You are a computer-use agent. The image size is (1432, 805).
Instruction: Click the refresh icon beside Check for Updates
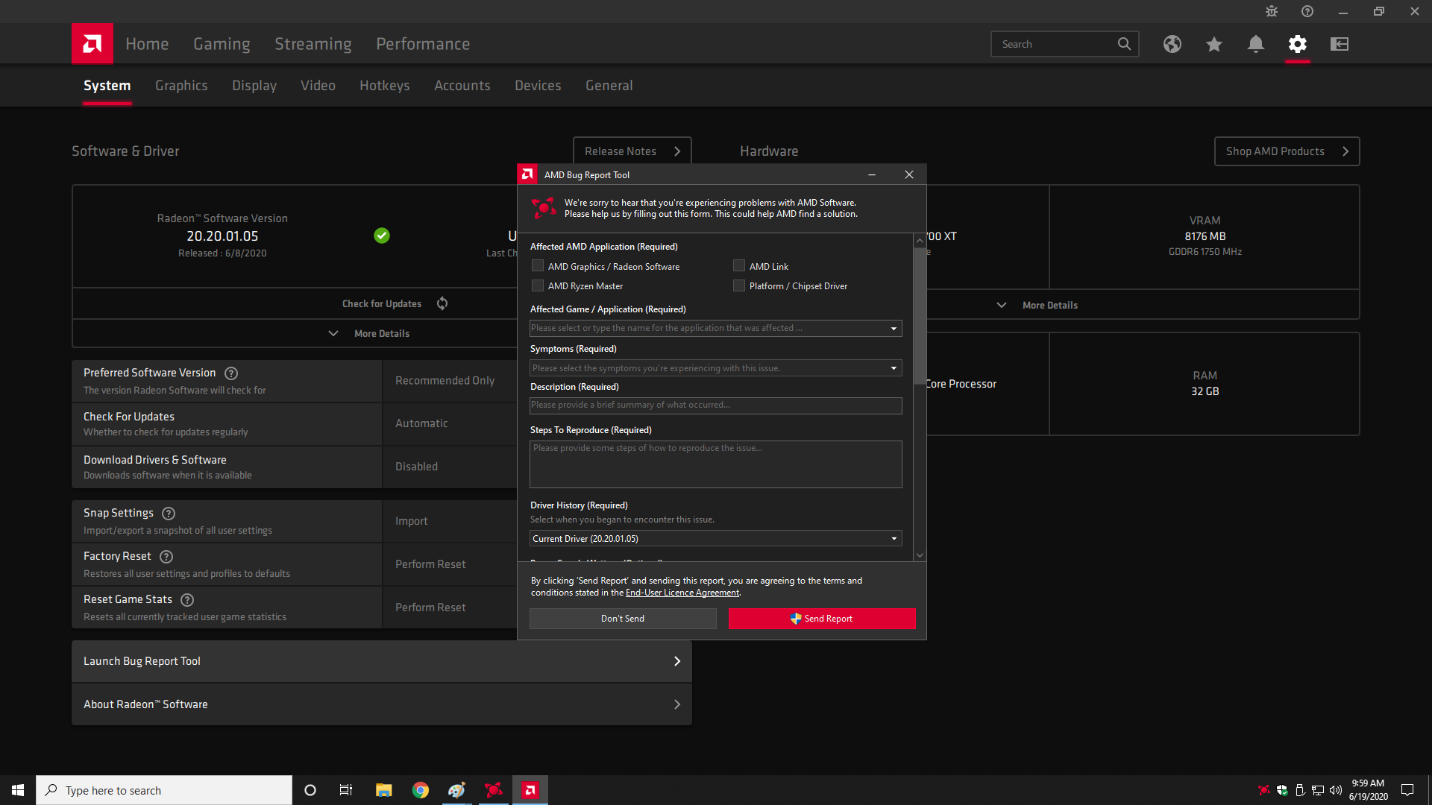pos(442,304)
